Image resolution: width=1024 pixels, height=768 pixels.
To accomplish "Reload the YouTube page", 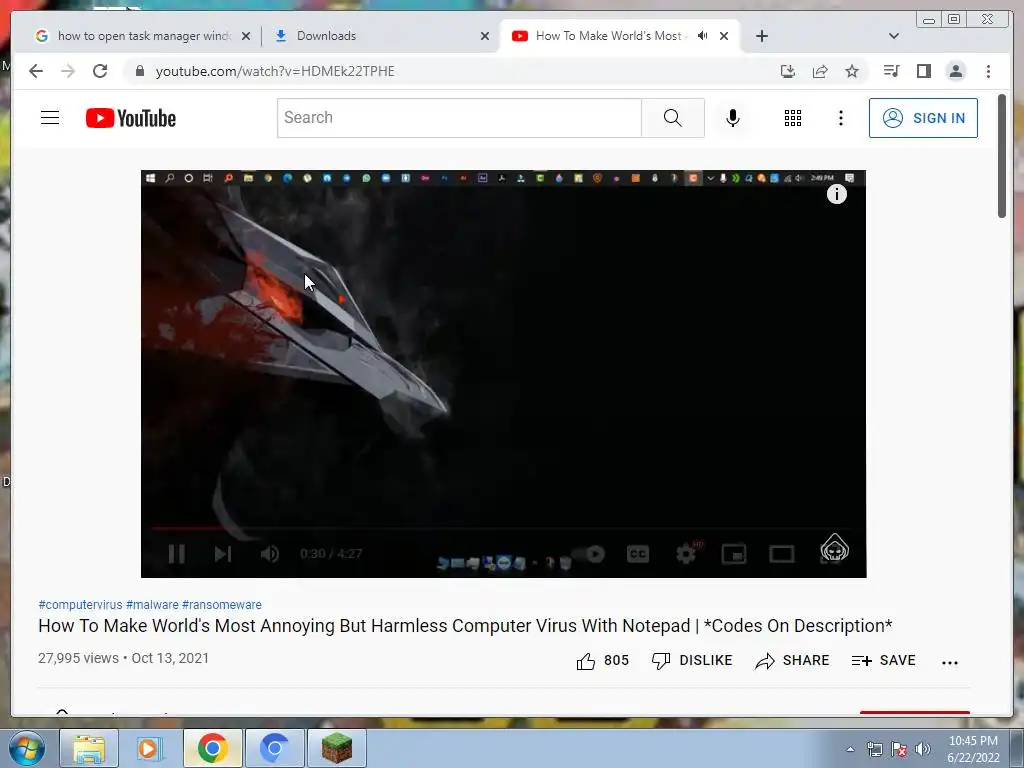I will (100, 71).
